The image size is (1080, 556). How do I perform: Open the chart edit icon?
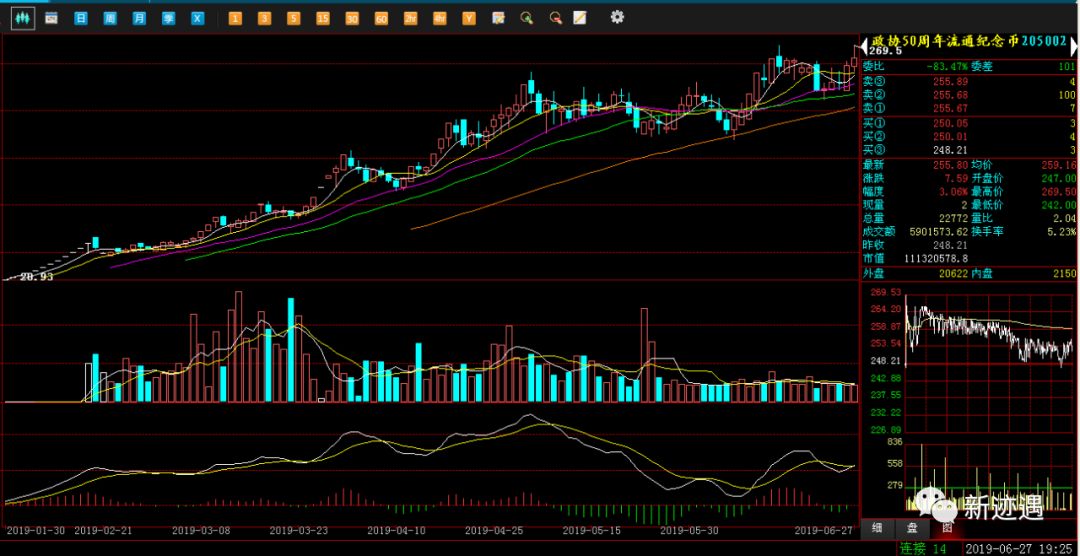pyautogui.click(x=498, y=19)
